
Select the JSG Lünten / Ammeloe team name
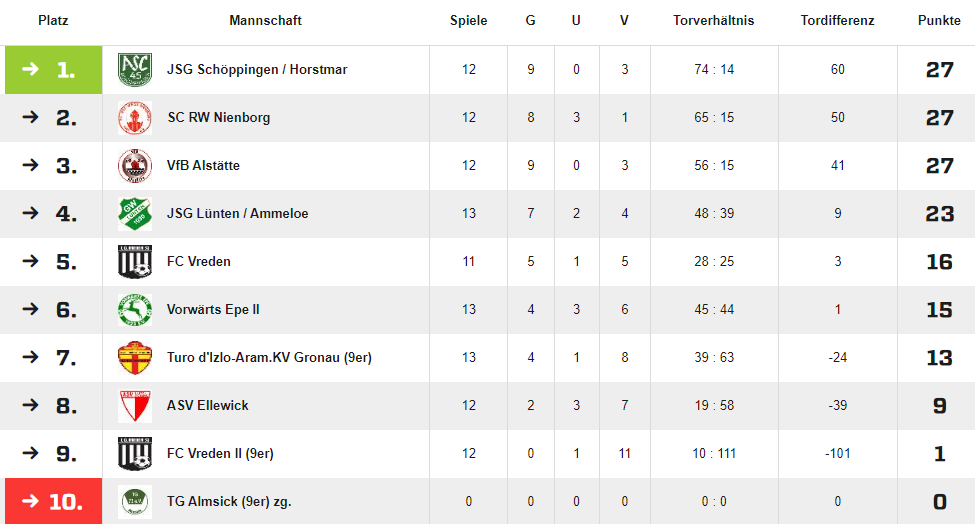coord(238,213)
